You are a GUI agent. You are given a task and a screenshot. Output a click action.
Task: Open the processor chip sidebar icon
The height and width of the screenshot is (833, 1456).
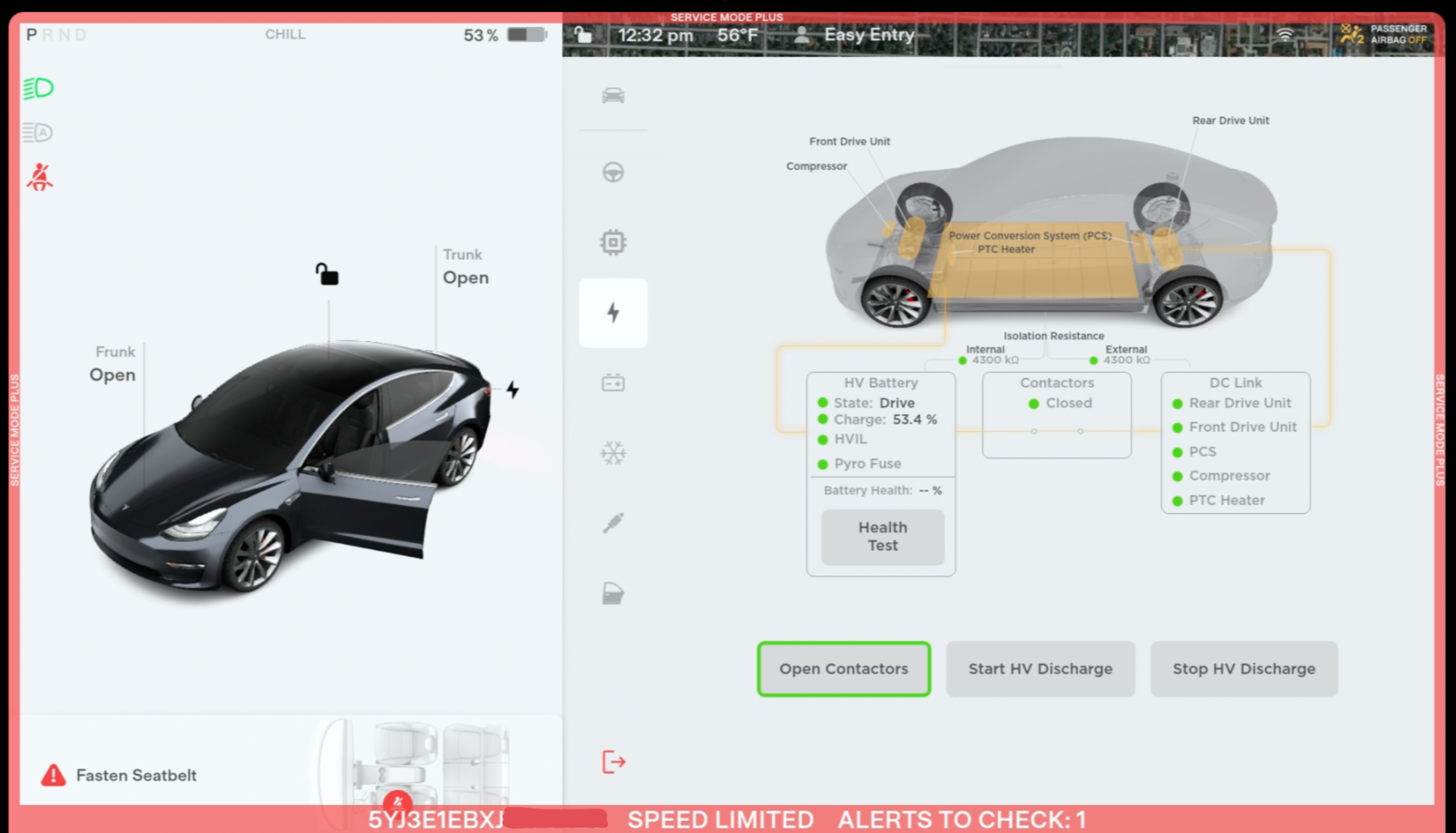pos(613,243)
